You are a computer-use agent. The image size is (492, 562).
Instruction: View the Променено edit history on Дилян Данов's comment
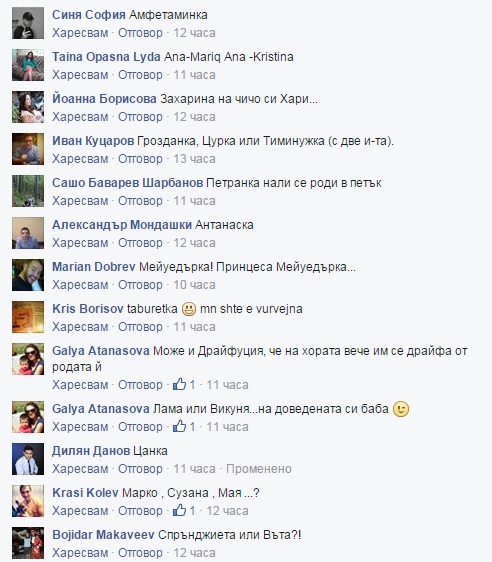259,468
